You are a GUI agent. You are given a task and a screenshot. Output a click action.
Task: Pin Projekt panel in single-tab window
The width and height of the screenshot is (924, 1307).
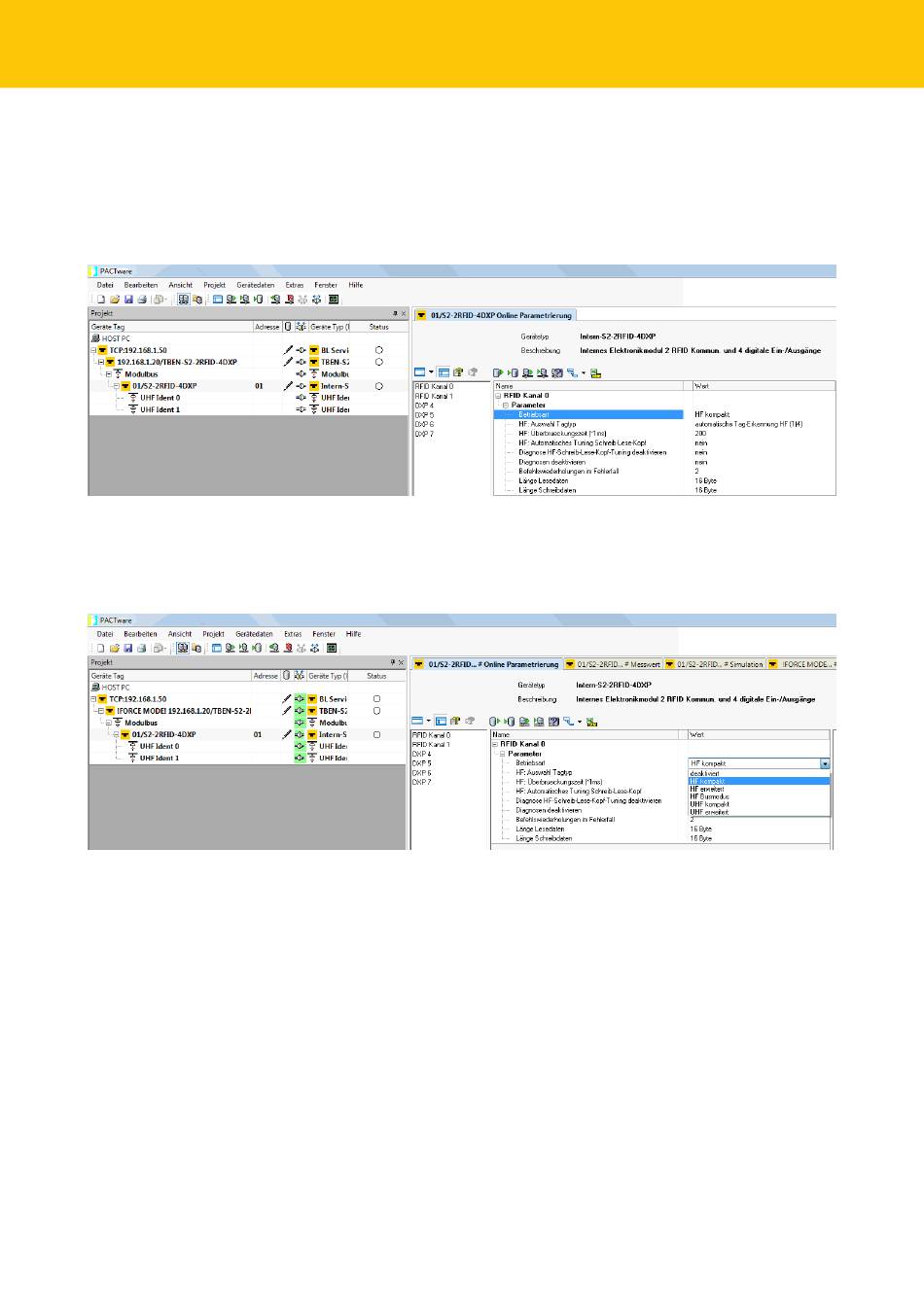pos(395,314)
